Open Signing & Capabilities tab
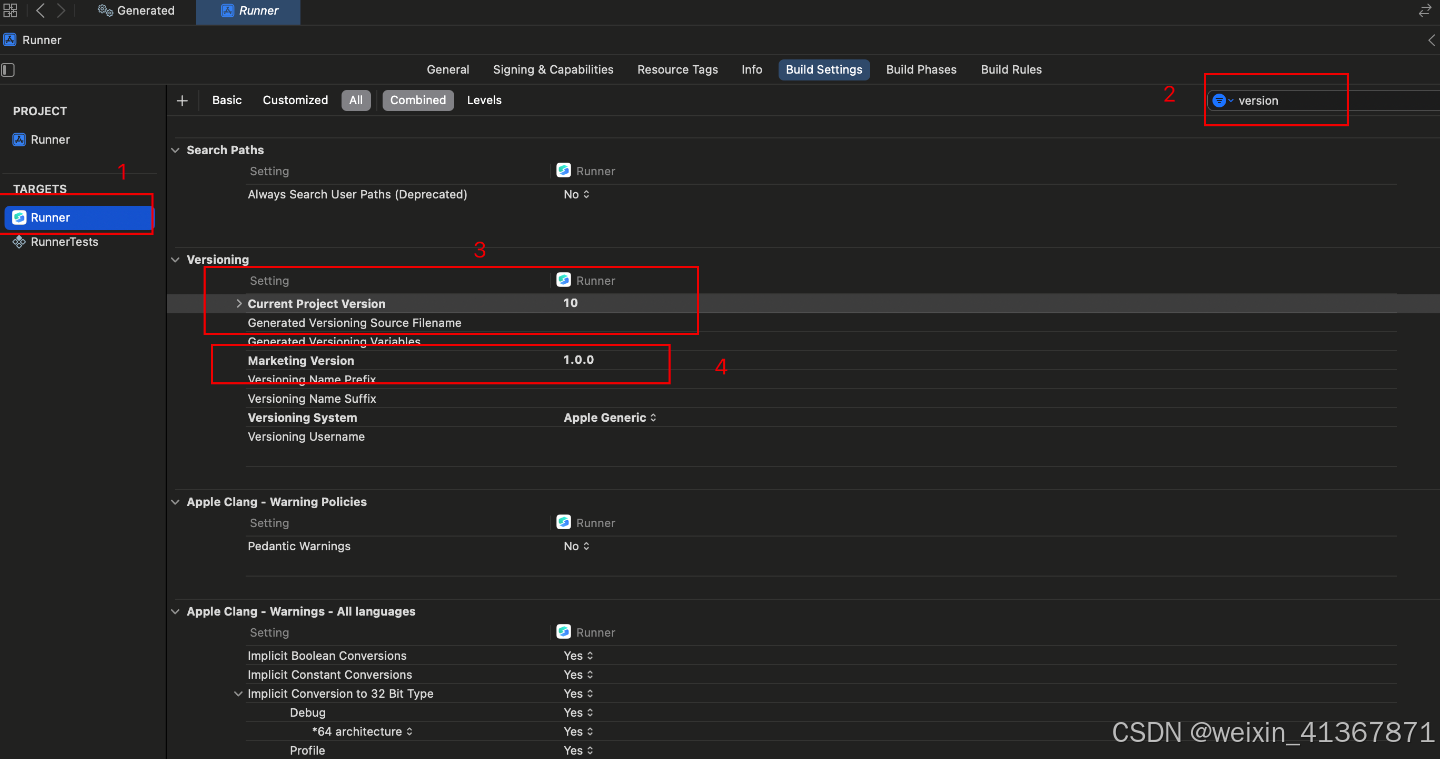This screenshot has height=759, width=1440. (x=553, y=70)
